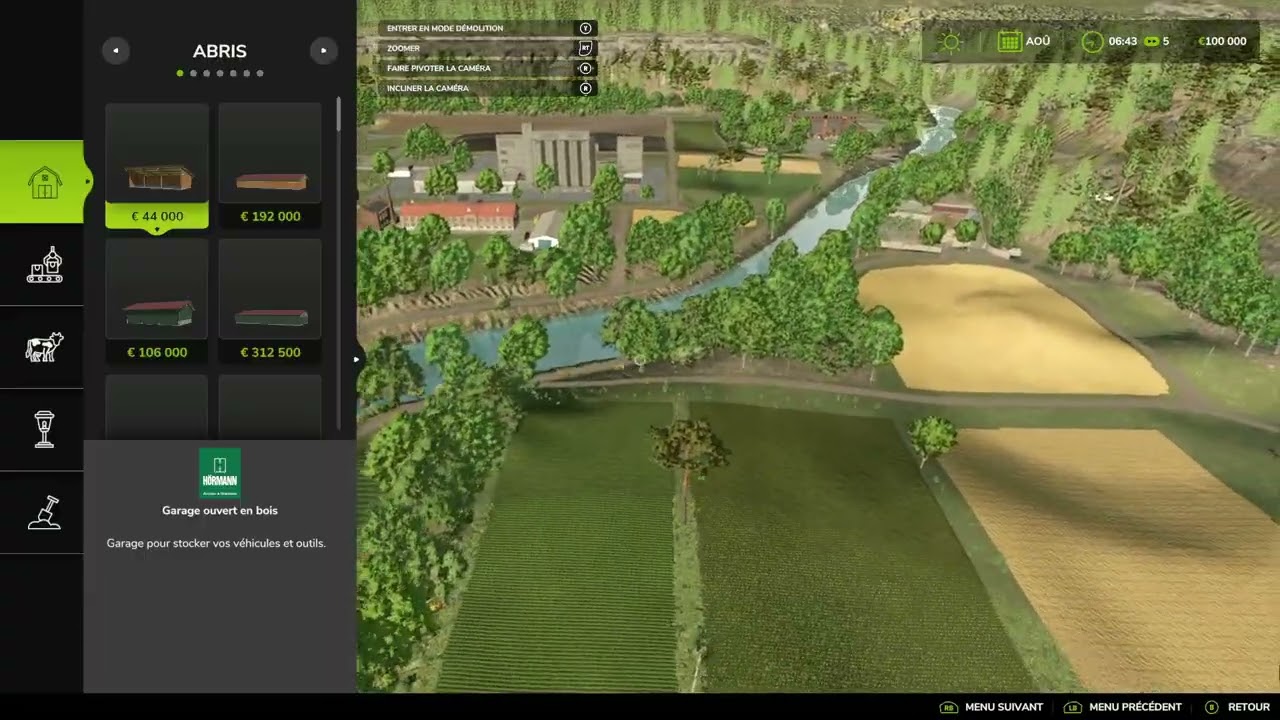Click the Hörmann brand logo
The image size is (1280, 720).
point(220,474)
